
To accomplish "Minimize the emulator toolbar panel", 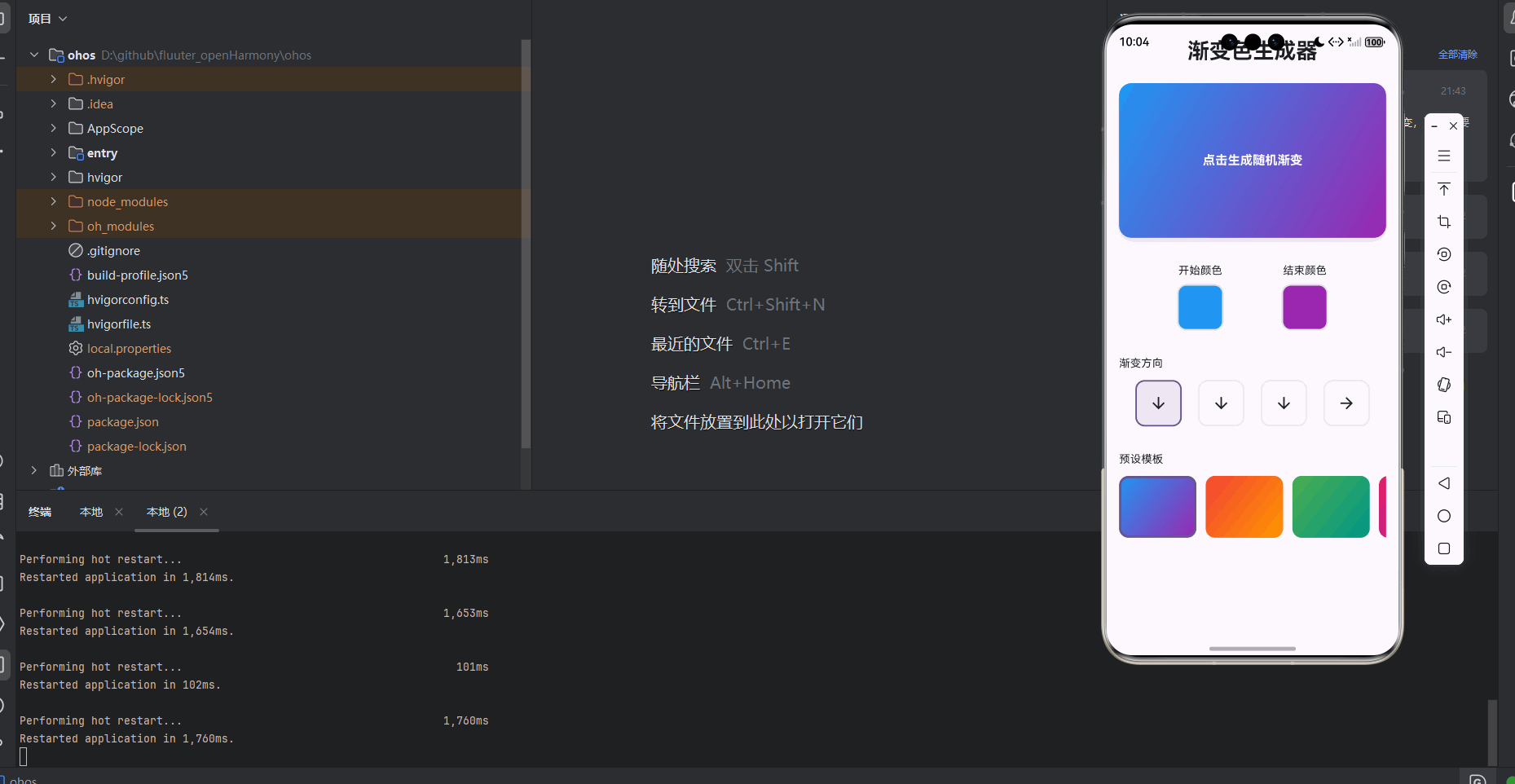I will 1434,126.
